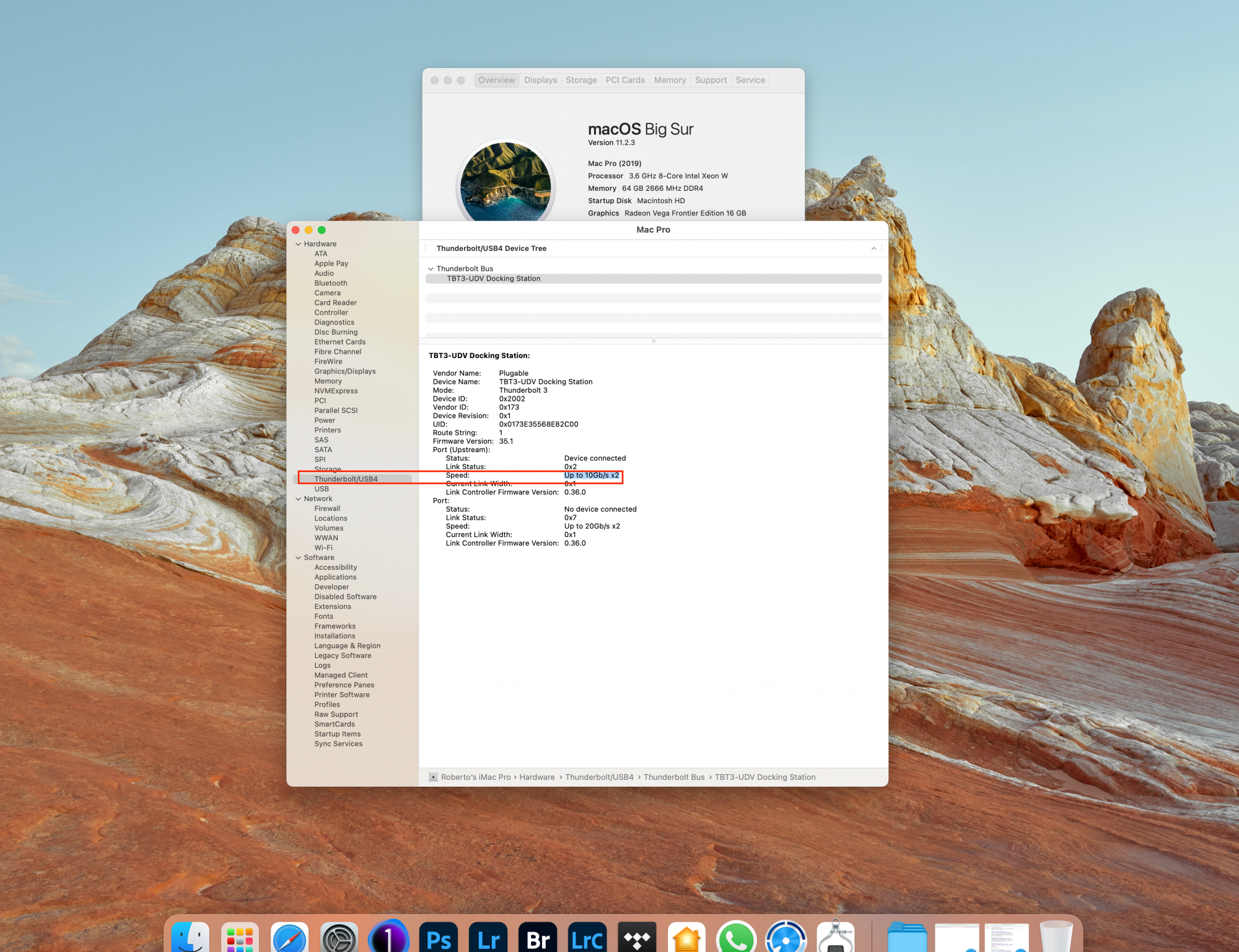Collapse the Software section in sidebar
1239x952 pixels.
pyautogui.click(x=298, y=557)
